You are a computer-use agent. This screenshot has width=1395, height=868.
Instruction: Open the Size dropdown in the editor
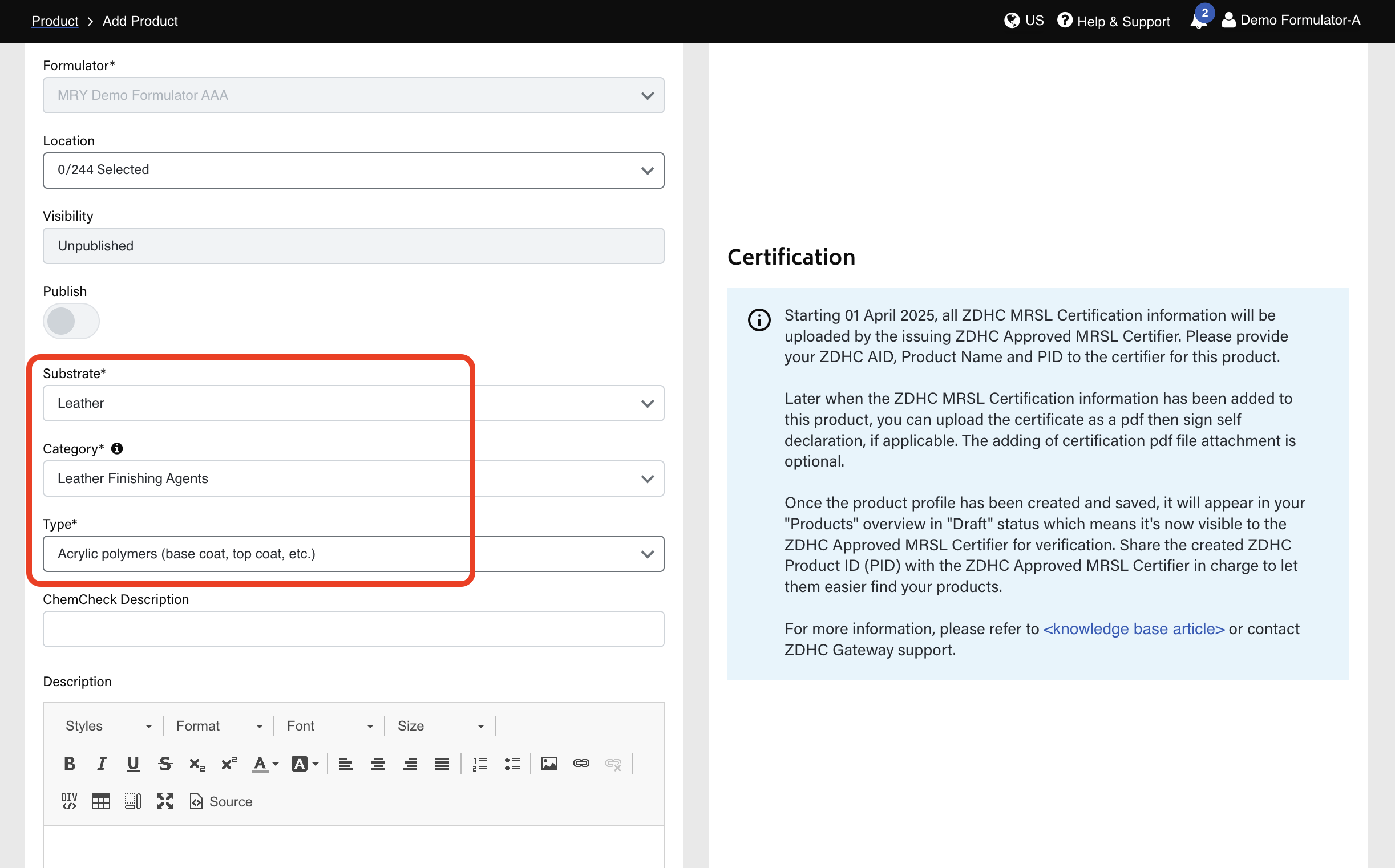(x=440, y=725)
